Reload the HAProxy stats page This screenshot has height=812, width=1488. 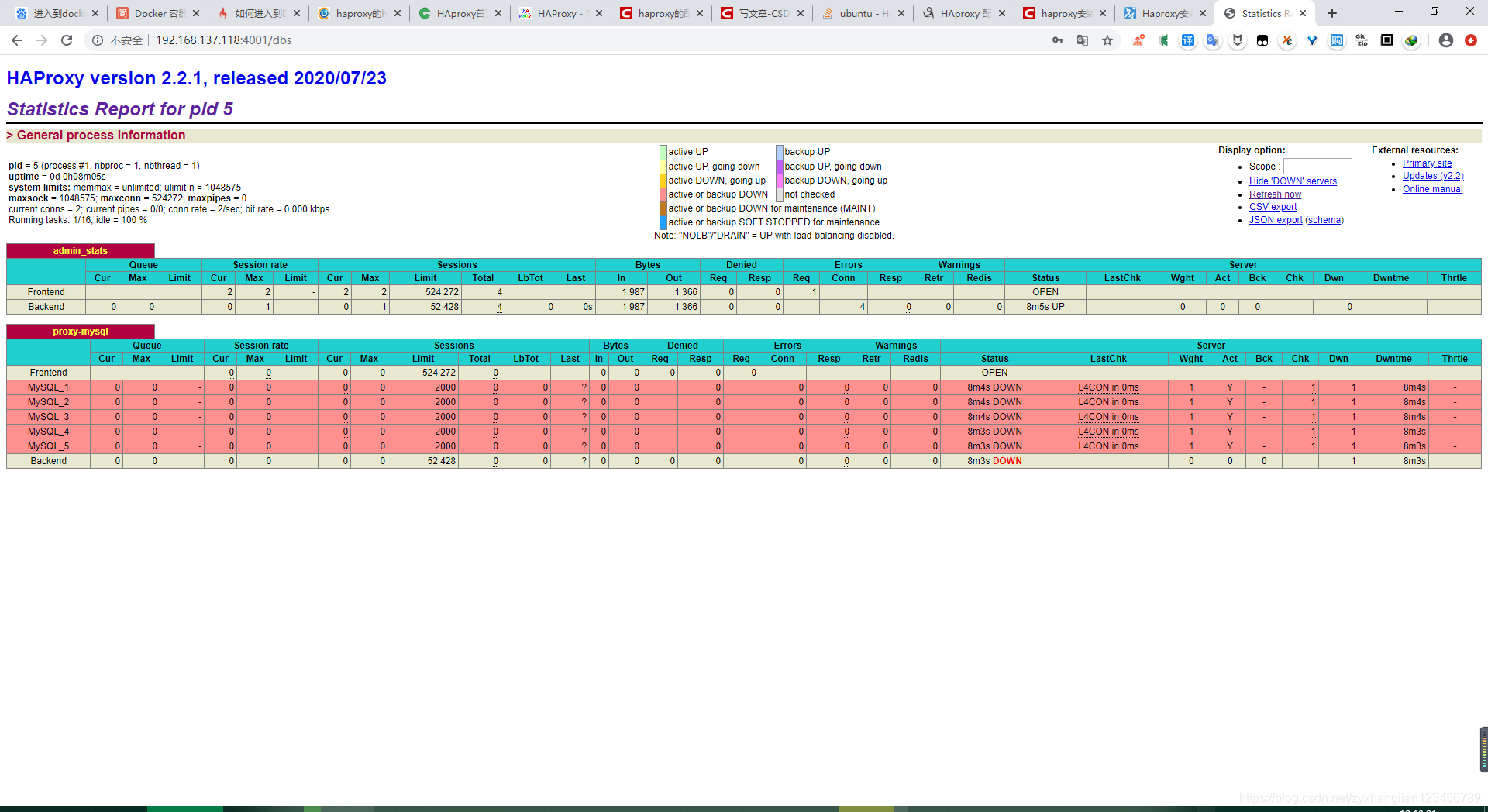click(x=67, y=40)
